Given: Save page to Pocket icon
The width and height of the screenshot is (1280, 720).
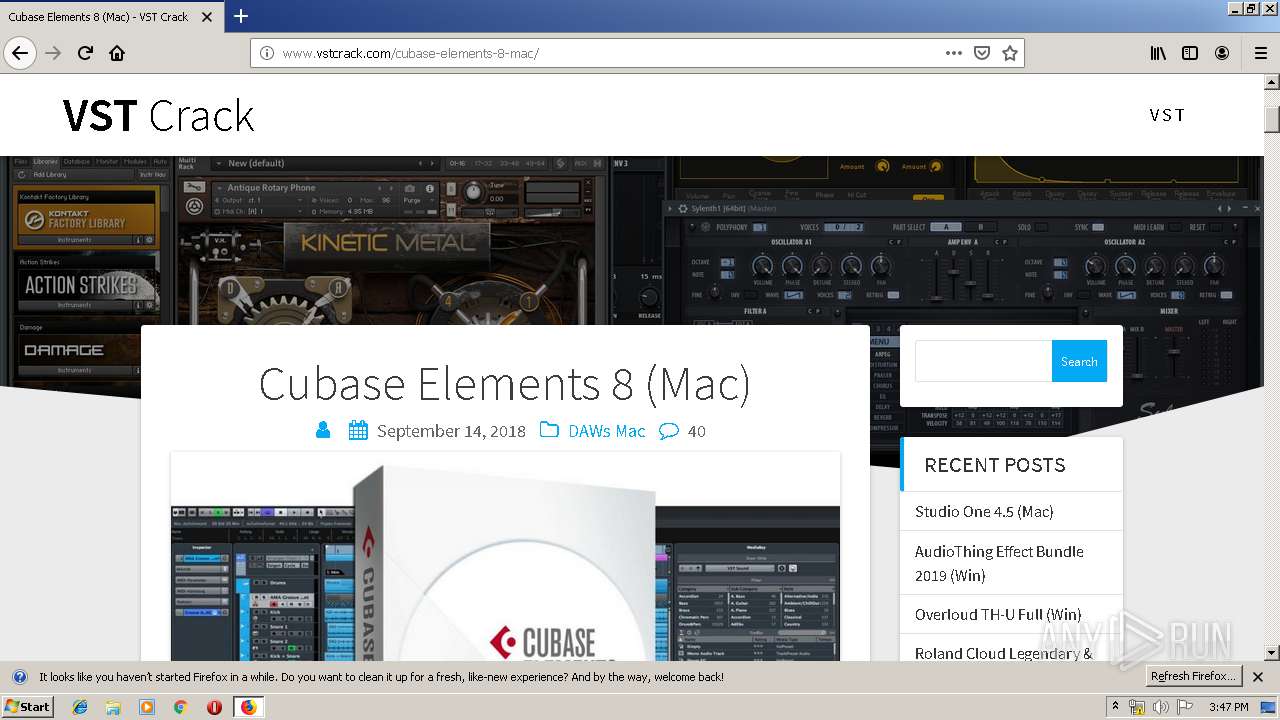Looking at the screenshot, I should tap(982, 53).
